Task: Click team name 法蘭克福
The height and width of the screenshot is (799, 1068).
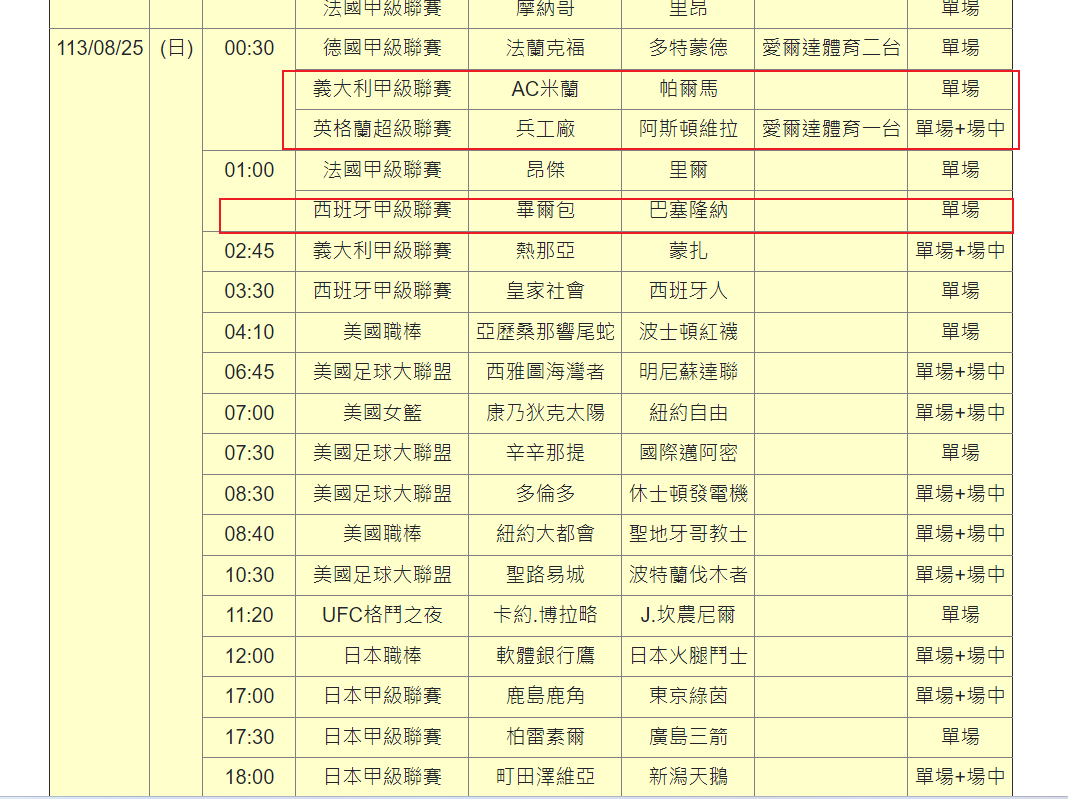Action: pos(545,48)
